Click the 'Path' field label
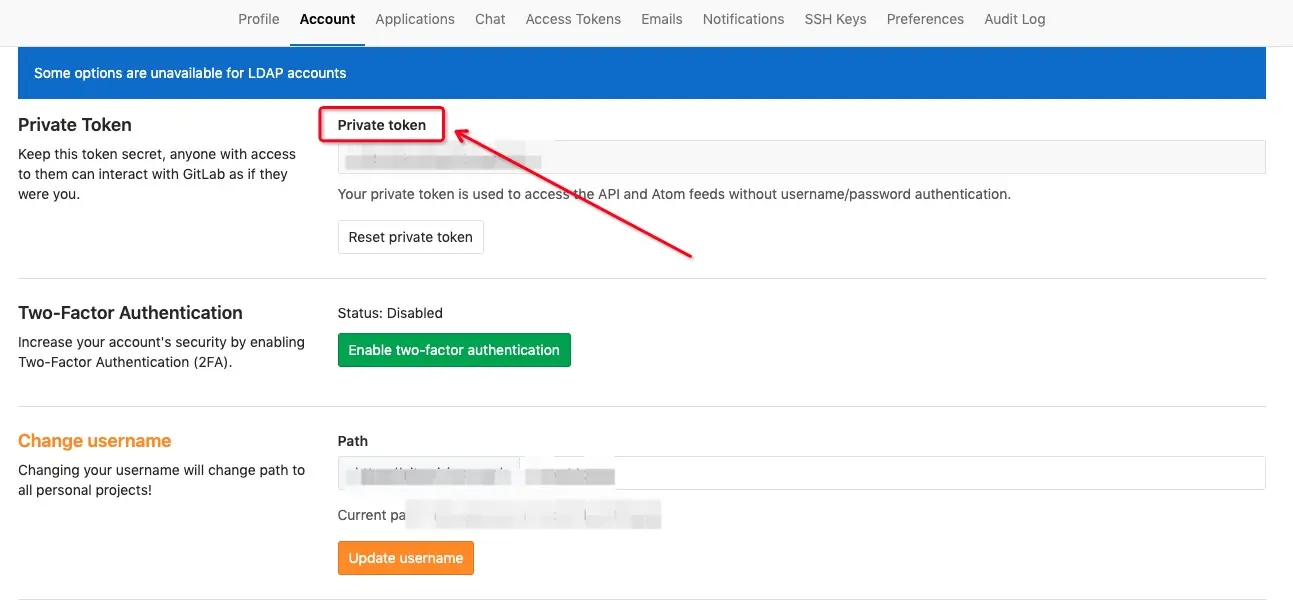Screen dimensions: 1293x604 coord(353,441)
